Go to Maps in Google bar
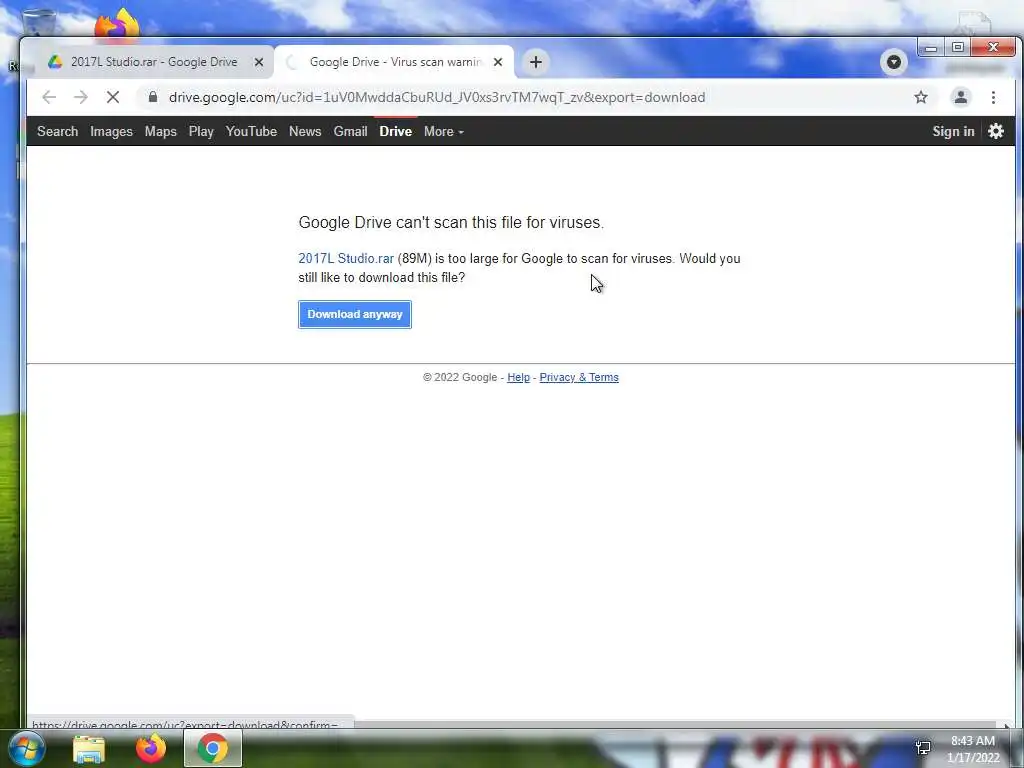Screen dimensions: 1024x768 click(x=161, y=131)
